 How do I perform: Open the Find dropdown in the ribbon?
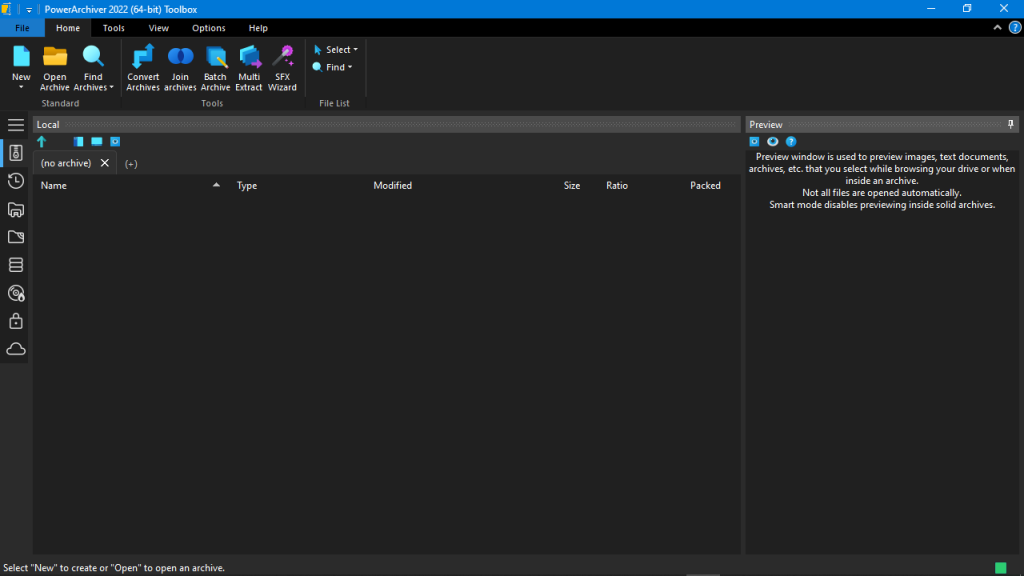[331, 66]
